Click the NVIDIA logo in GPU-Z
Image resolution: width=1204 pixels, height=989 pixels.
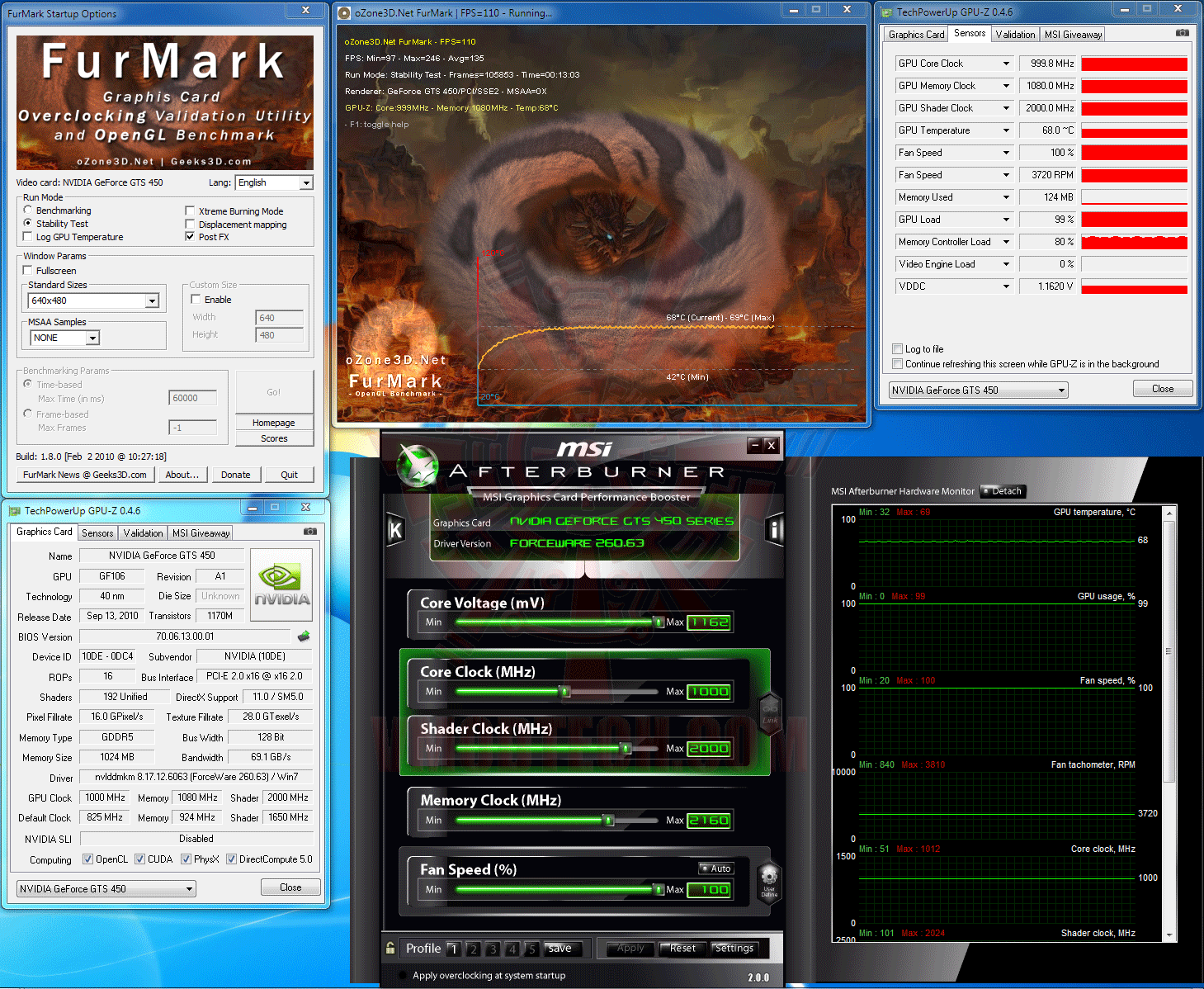281,585
